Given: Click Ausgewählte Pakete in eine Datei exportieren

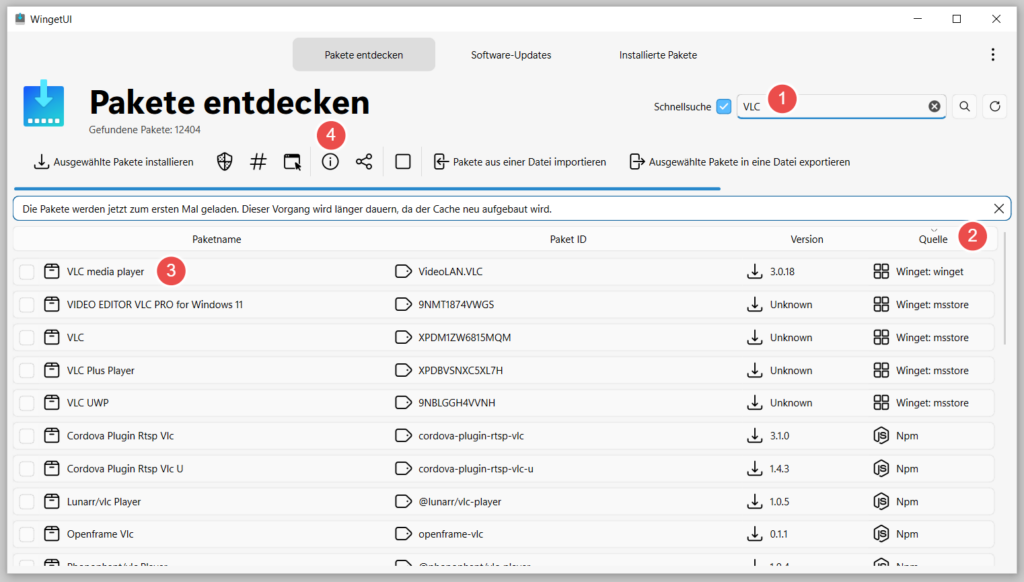Looking at the screenshot, I should [740, 161].
